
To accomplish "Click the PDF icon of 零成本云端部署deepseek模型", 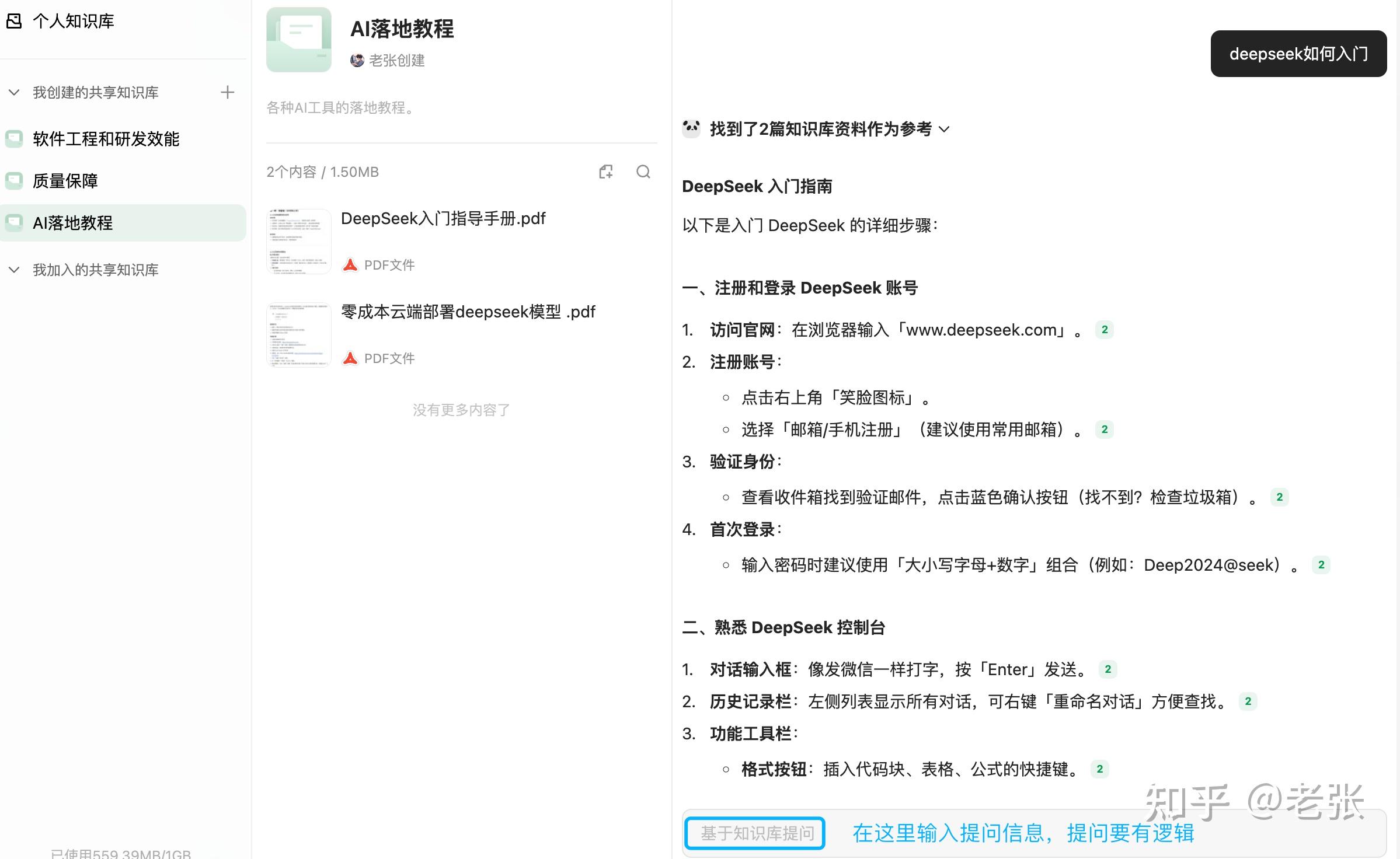I will tap(350, 358).
